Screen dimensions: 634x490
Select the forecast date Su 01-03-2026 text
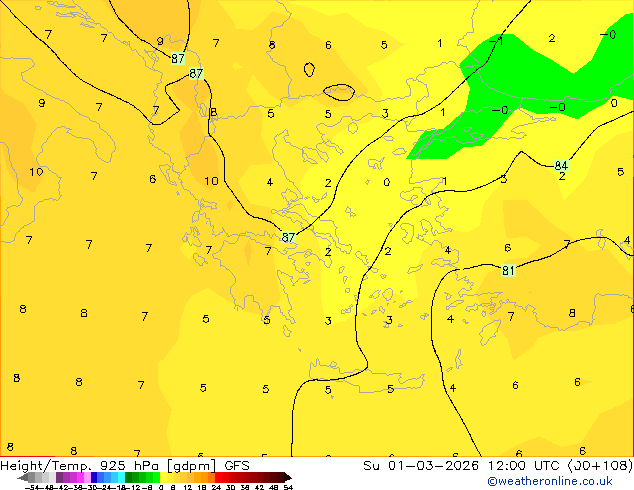click(421, 466)
